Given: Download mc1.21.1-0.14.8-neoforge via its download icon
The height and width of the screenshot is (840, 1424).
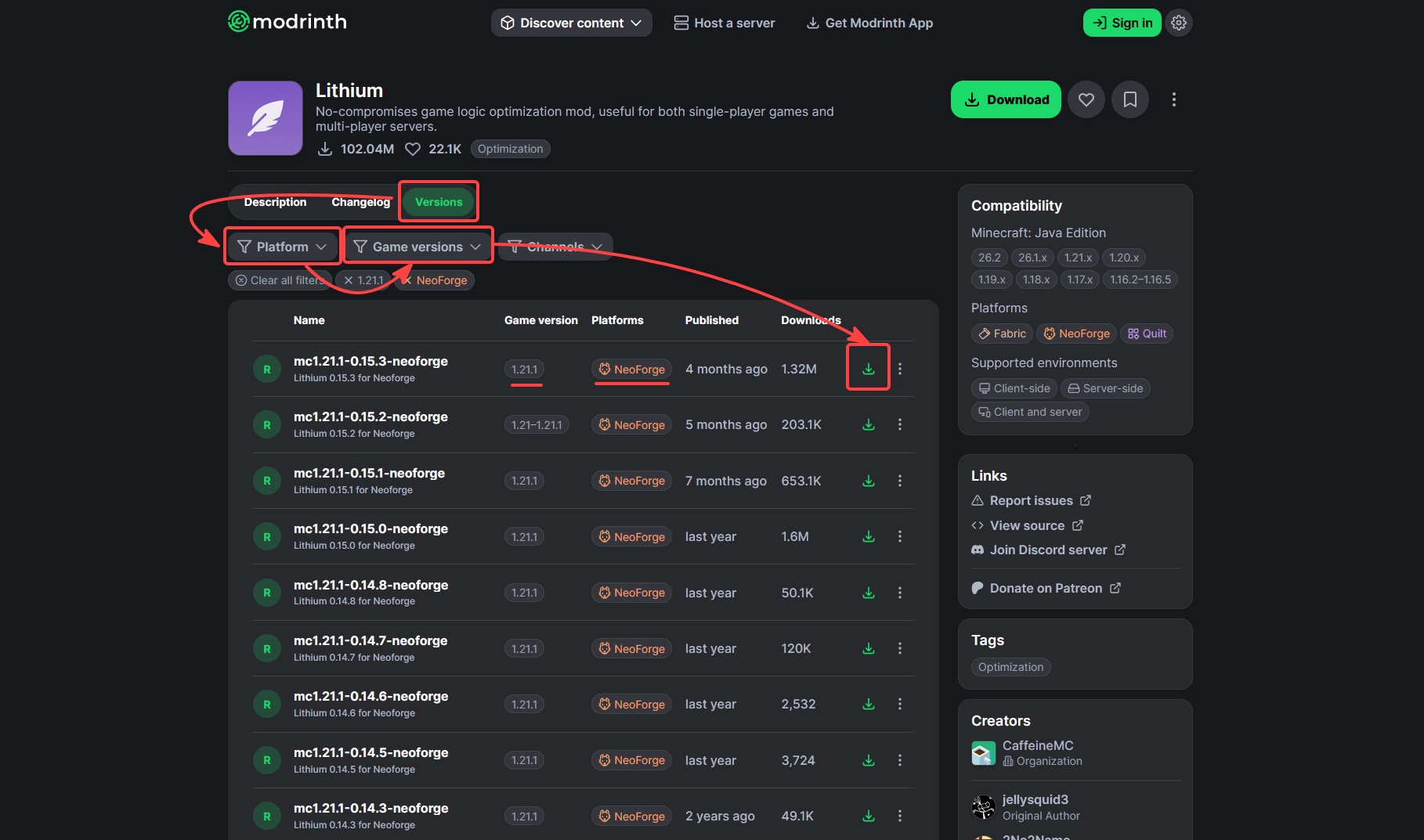Looking at the screenshot, I should click(869, 593).
